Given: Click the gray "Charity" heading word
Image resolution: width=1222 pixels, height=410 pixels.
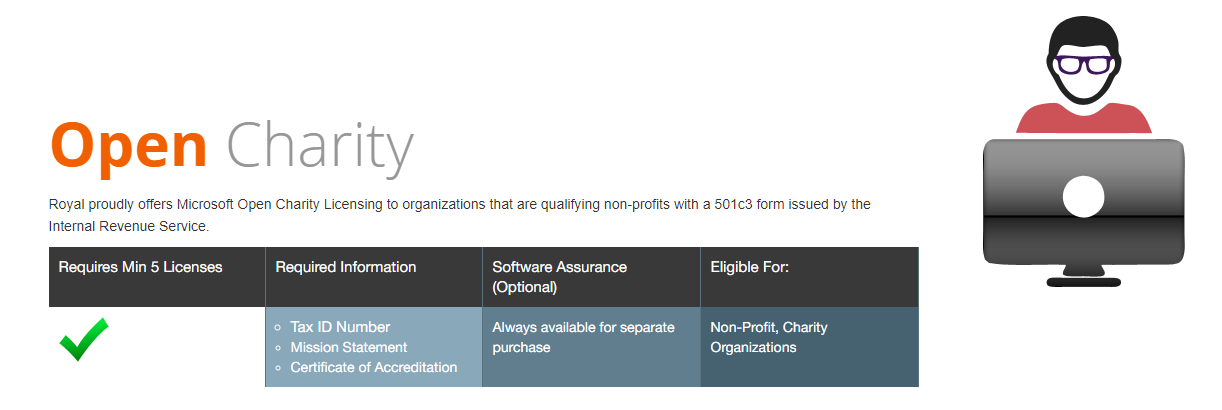Looking at the screenshot, I should (320, 148).
